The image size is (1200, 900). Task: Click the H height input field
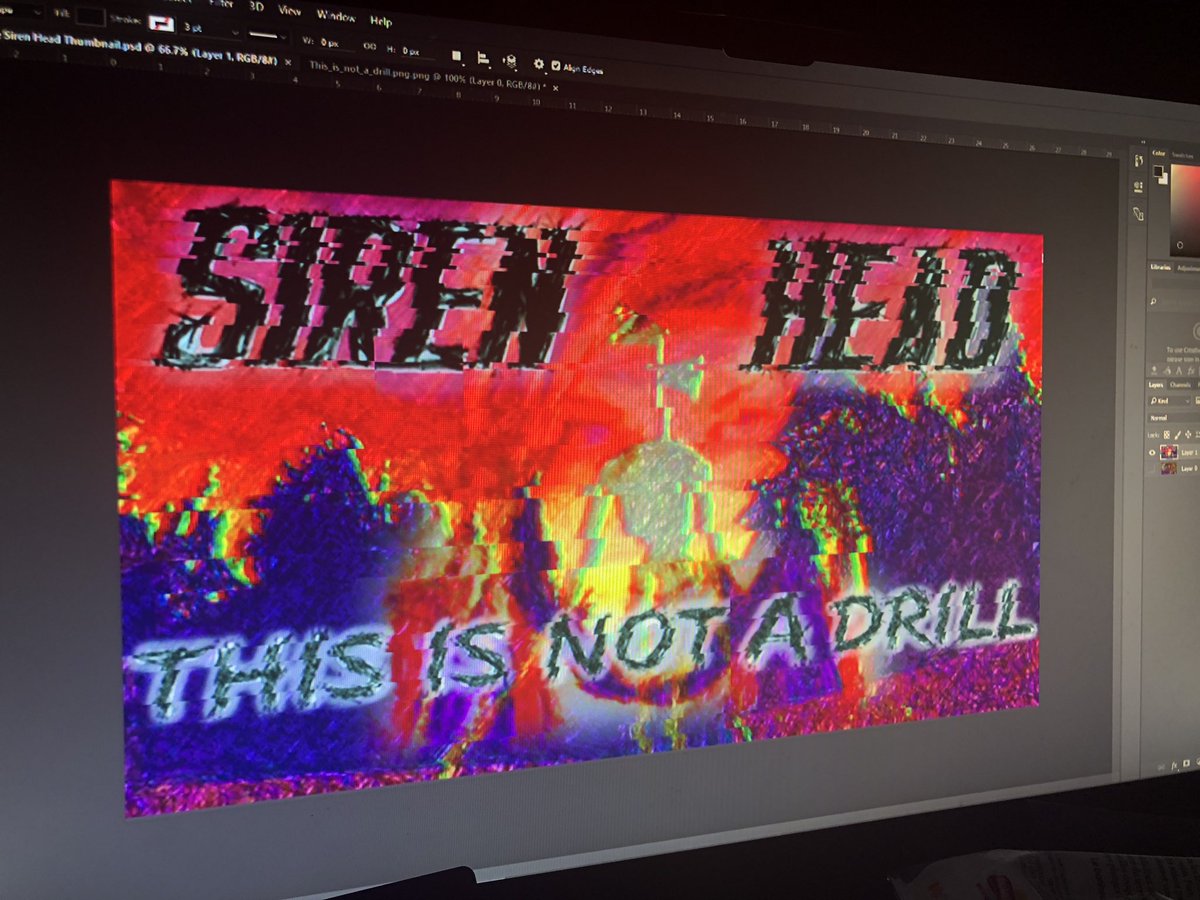pos(418,51)
